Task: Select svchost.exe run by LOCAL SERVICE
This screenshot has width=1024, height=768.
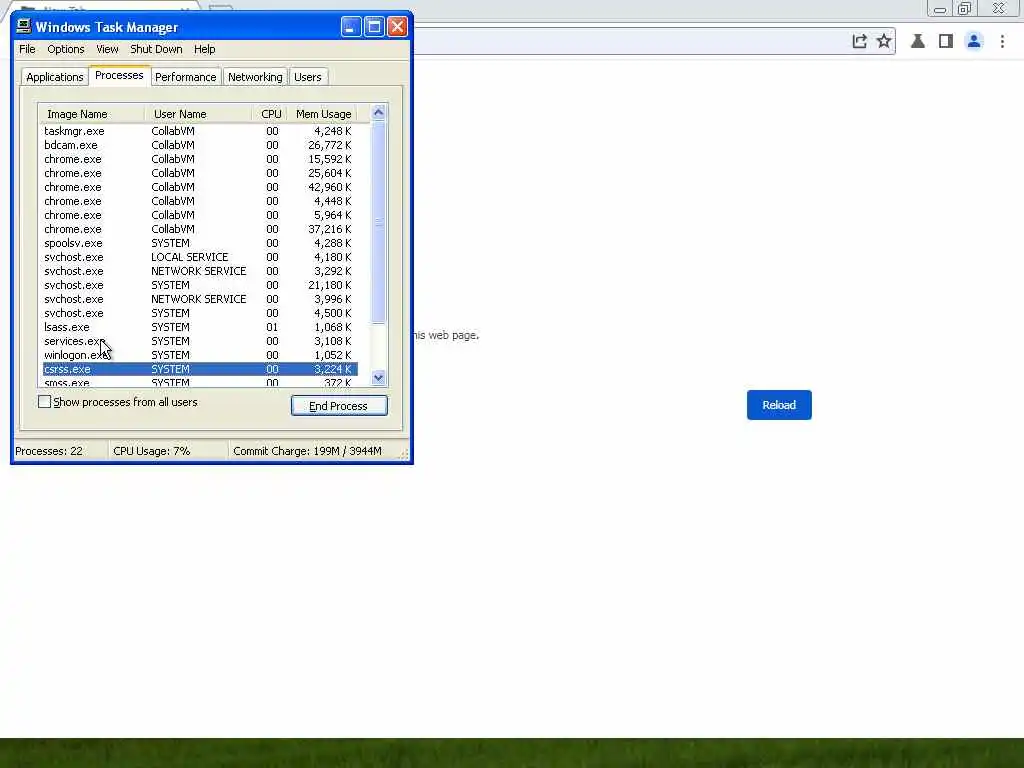Action: [x=200, y=257]
